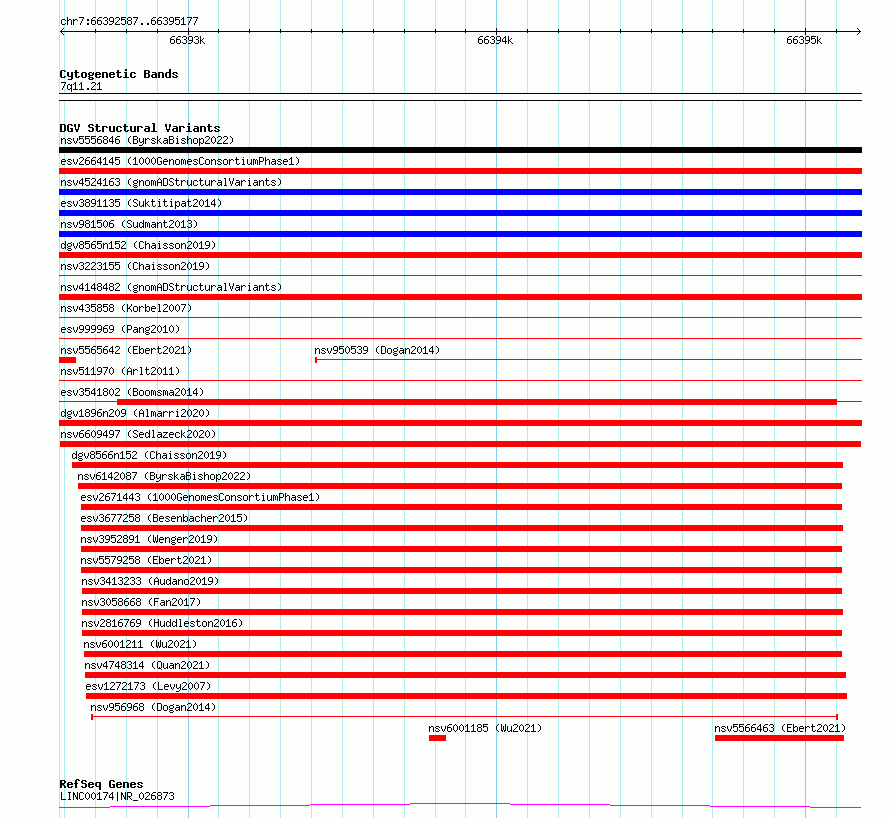Click the nsv5556846 (ByrskaBishop2022) variant label
This screenshot has width=890, height=818.
147,140
